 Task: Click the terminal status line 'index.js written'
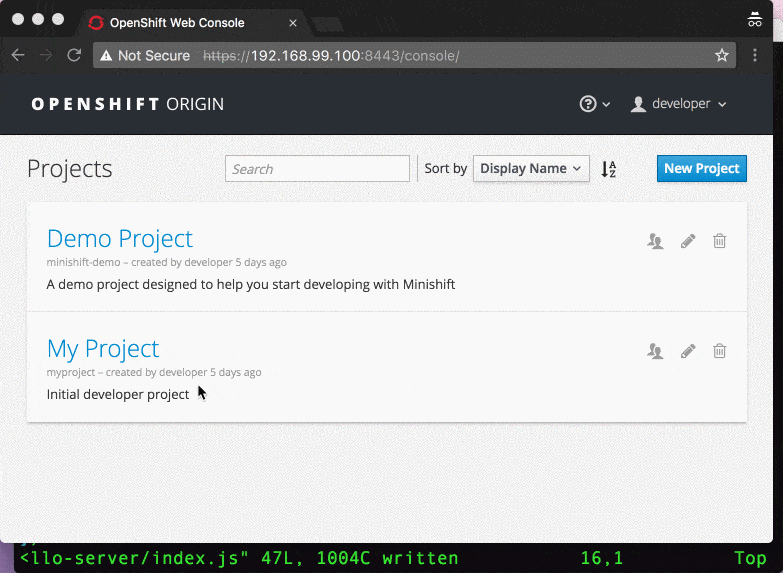pos(239,558)
